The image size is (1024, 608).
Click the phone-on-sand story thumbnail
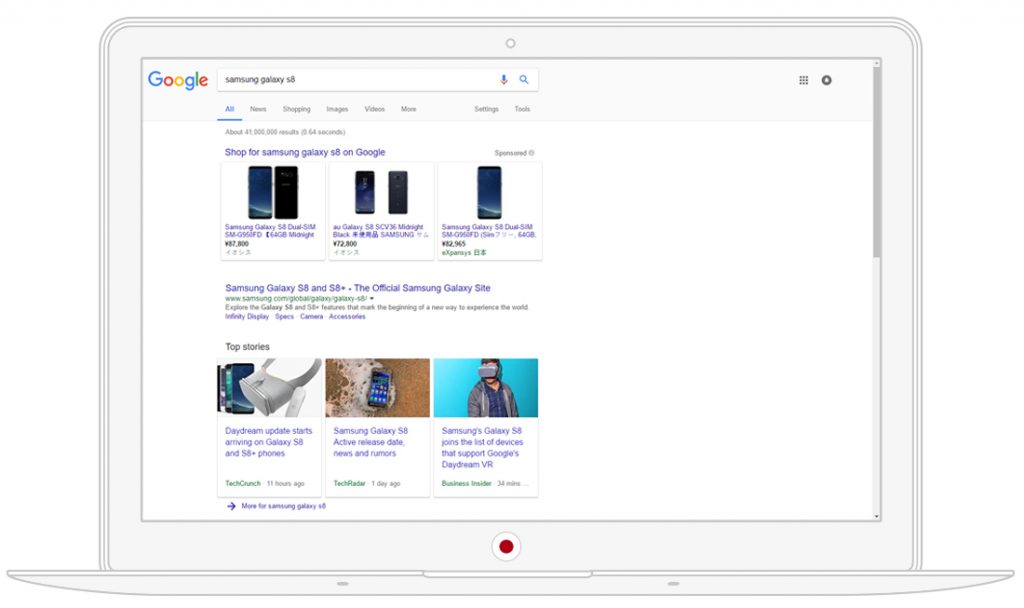pos(377,388)
